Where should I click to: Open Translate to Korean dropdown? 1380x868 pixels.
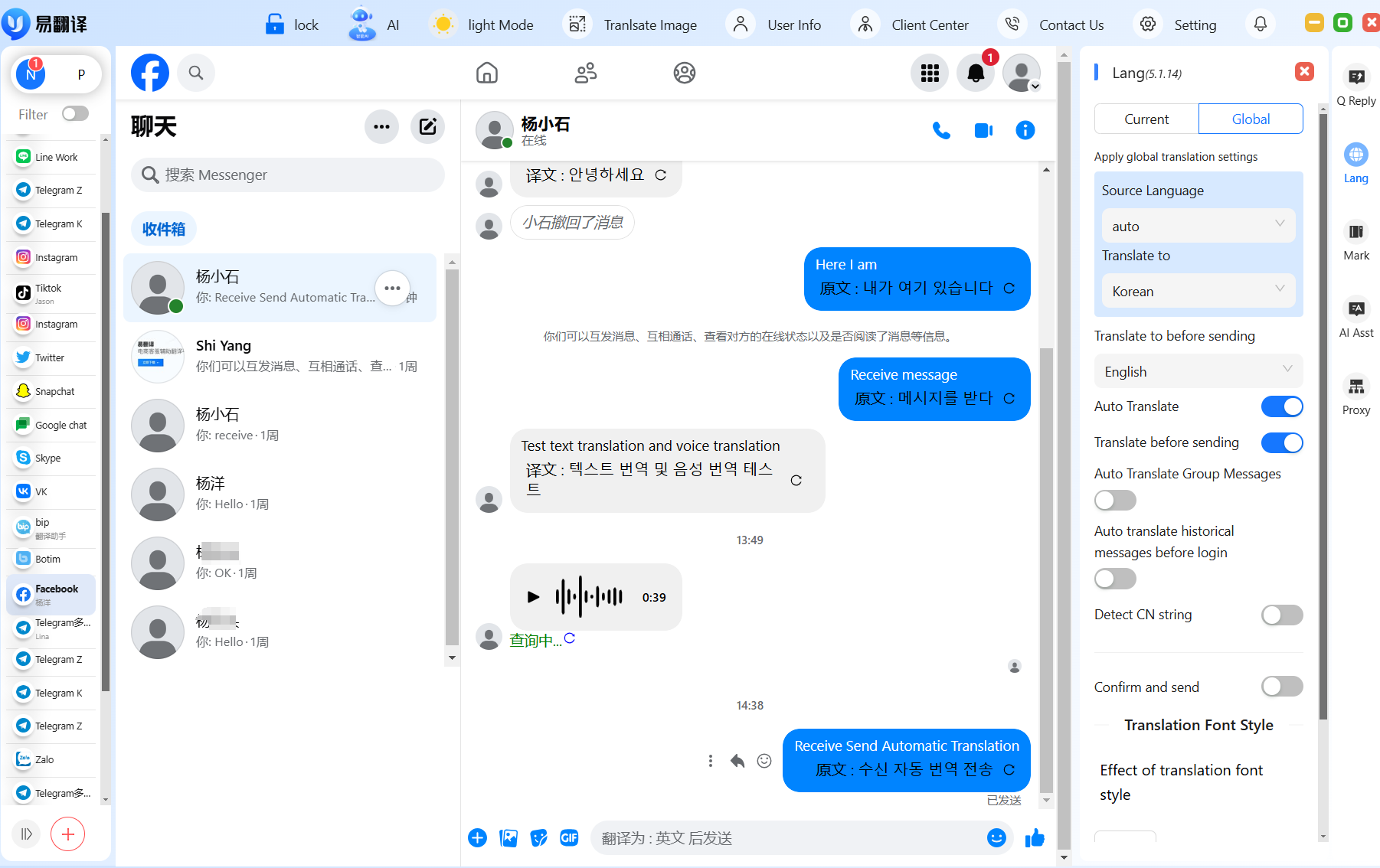point(1199,291)
